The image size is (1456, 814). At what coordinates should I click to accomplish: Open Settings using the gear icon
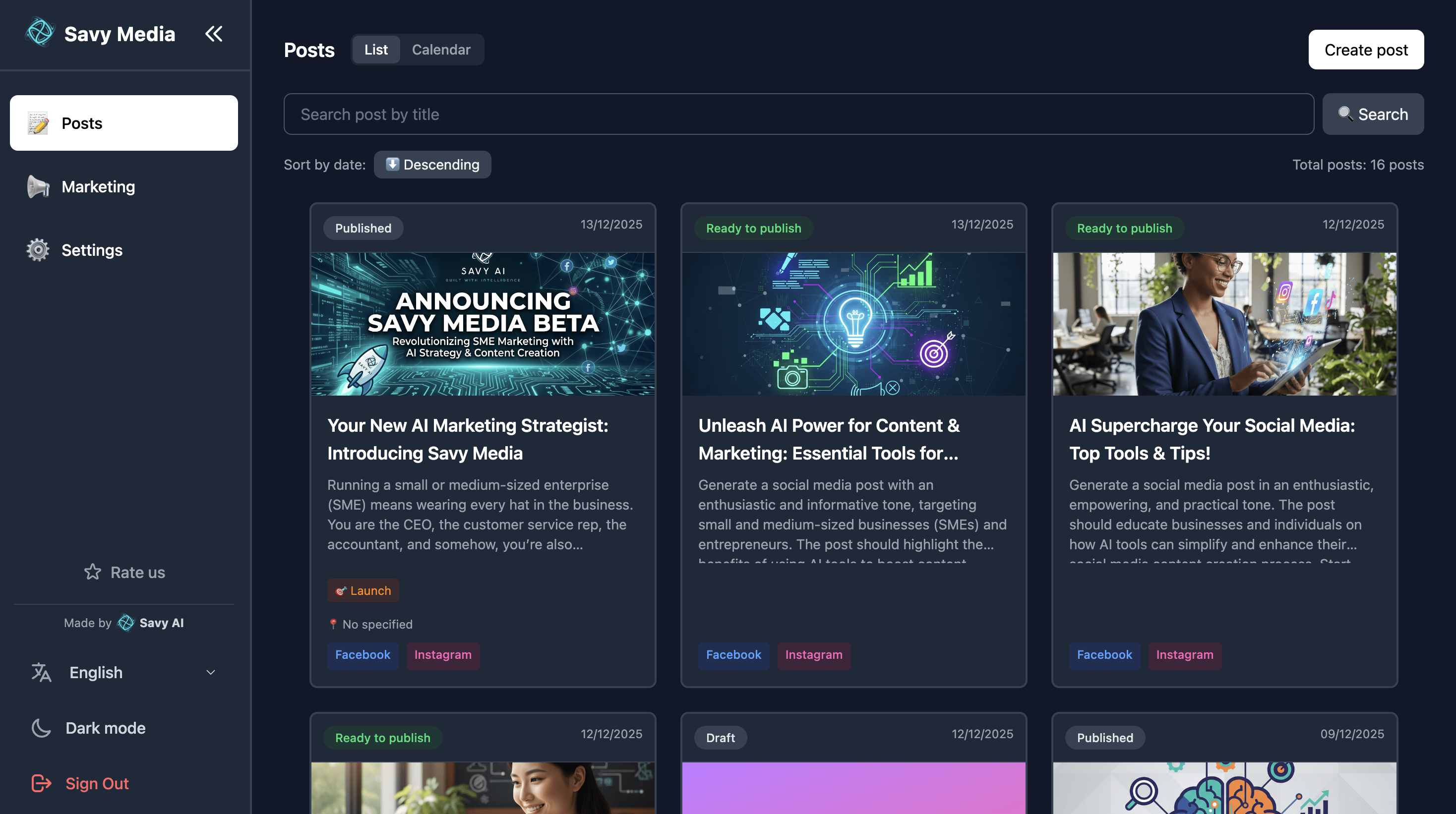click(x=37, y=250)
